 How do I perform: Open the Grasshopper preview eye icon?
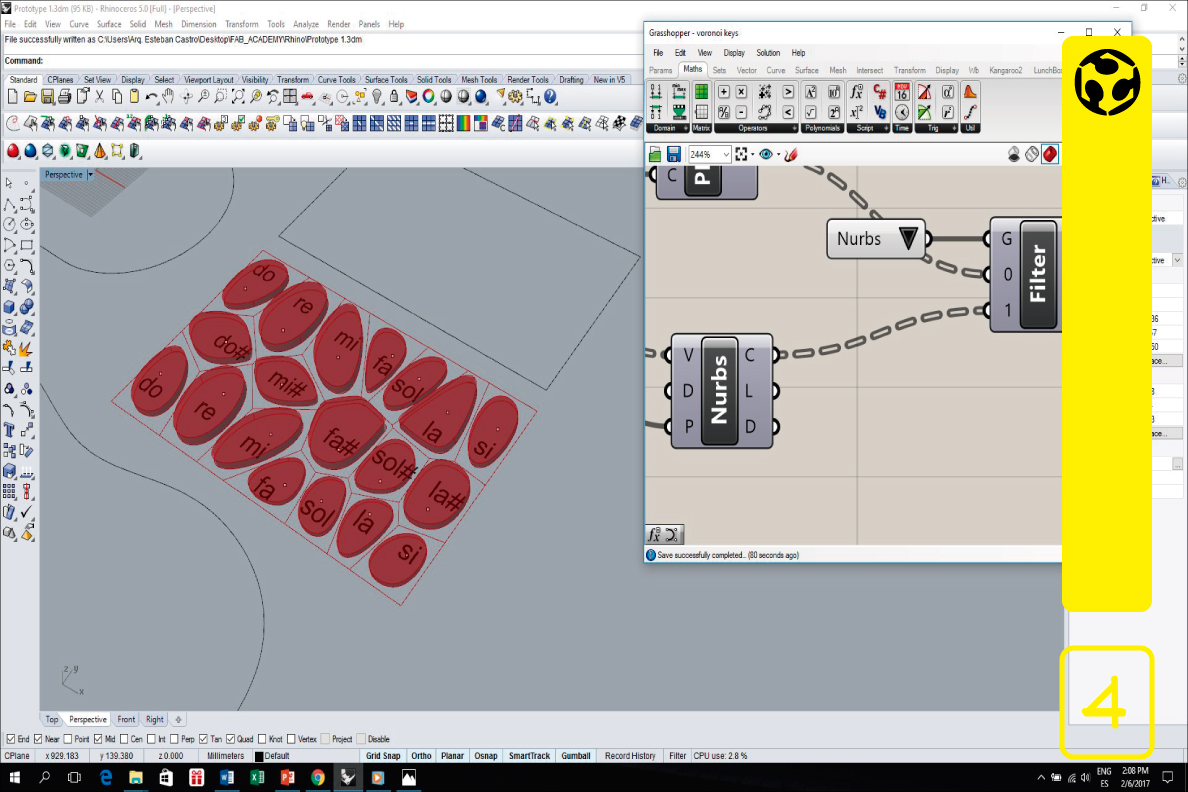(766, 154)
